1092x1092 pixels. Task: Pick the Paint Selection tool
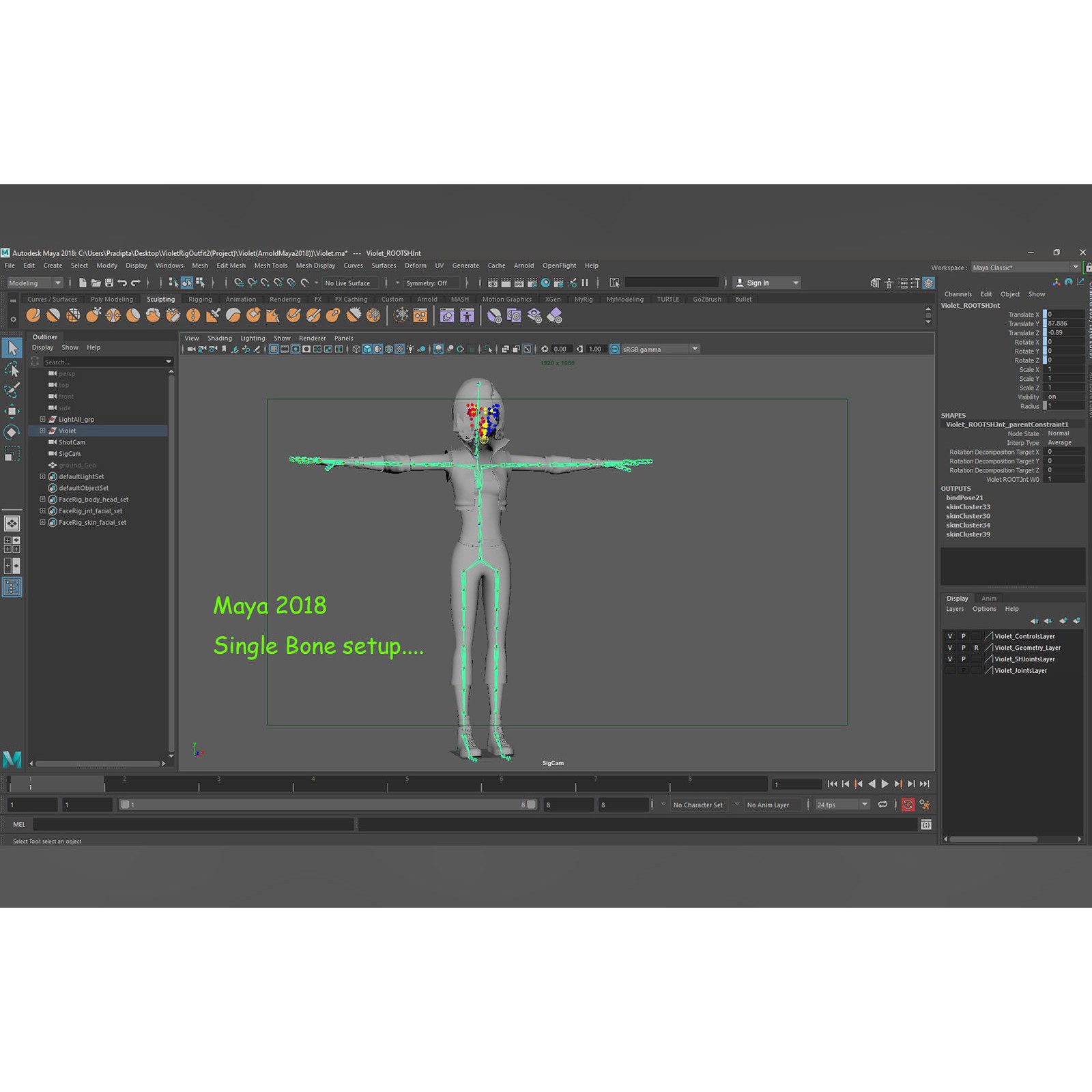click(x=12, y=390)
